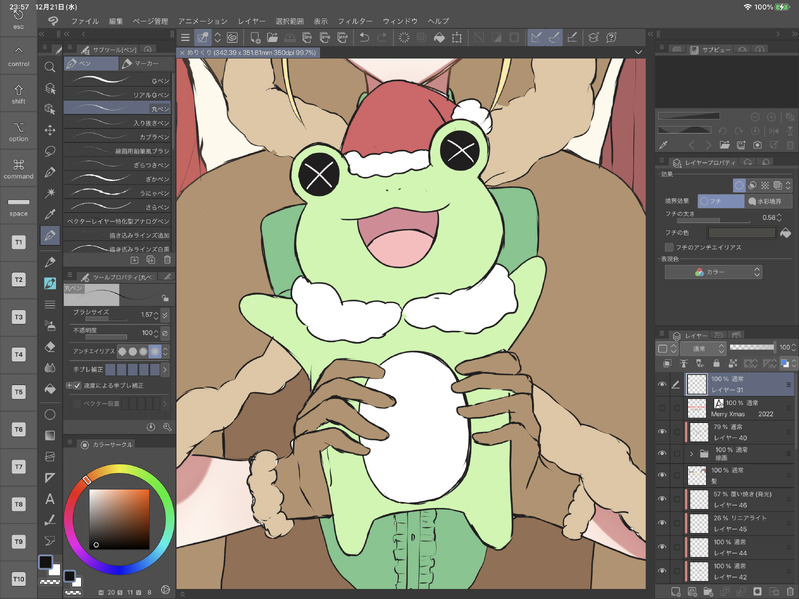
Task: Select the Fill bucket tool in the toolbox
Action: point(49,389)
